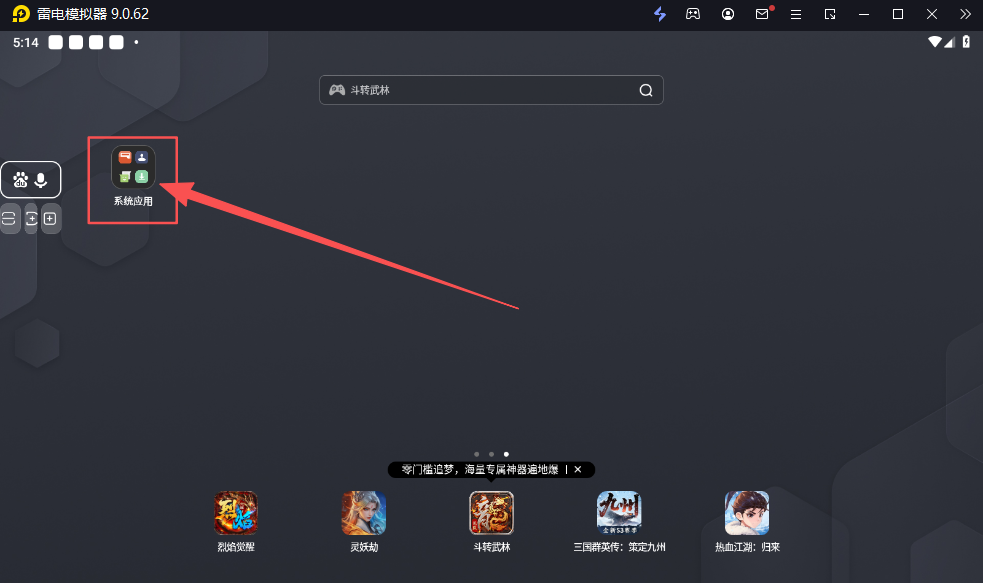Launch 热血江湖：归来 game
This screenshot has width=983, height=583.
(747, 513)
